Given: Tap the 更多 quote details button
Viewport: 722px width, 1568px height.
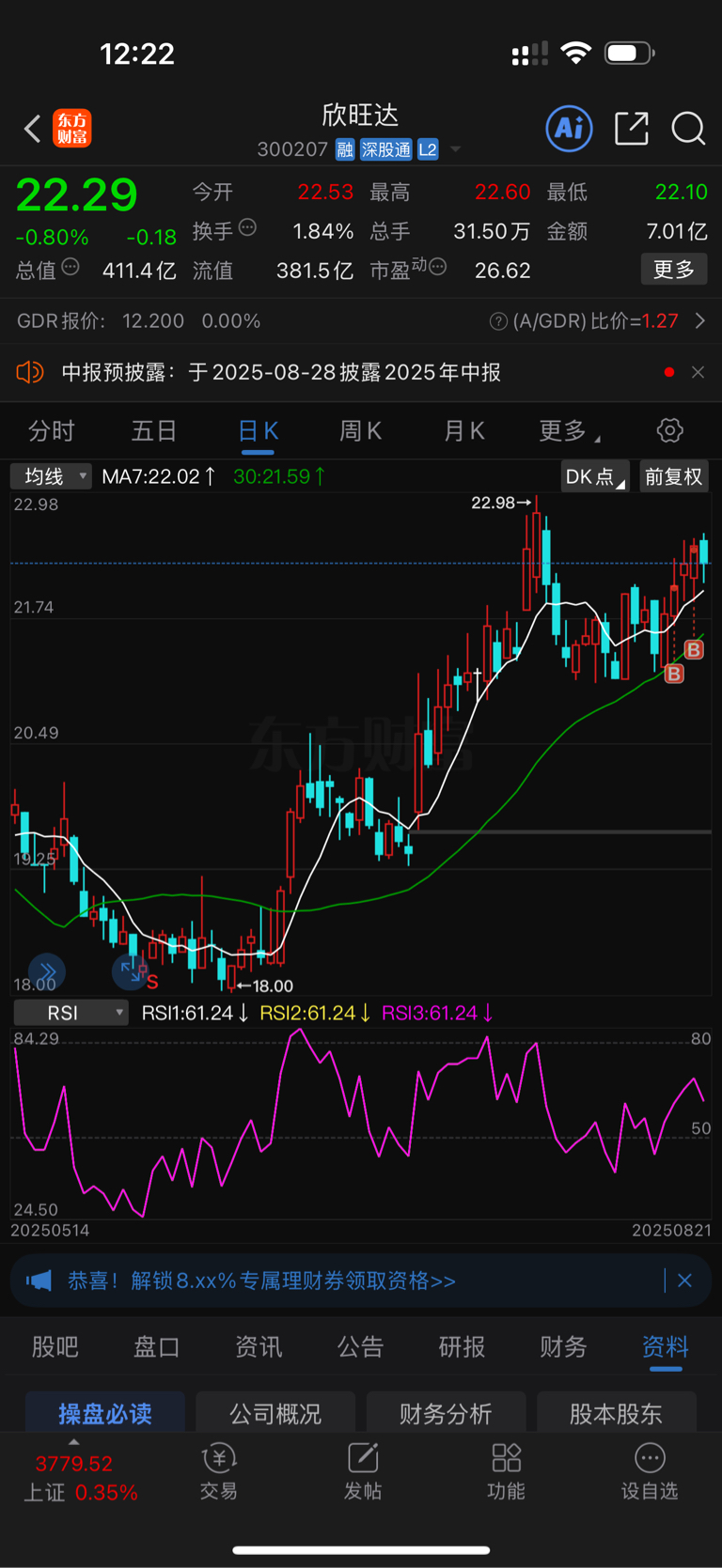Looking at the screenshot, I should pyautogui.click(x=674, y=270).
